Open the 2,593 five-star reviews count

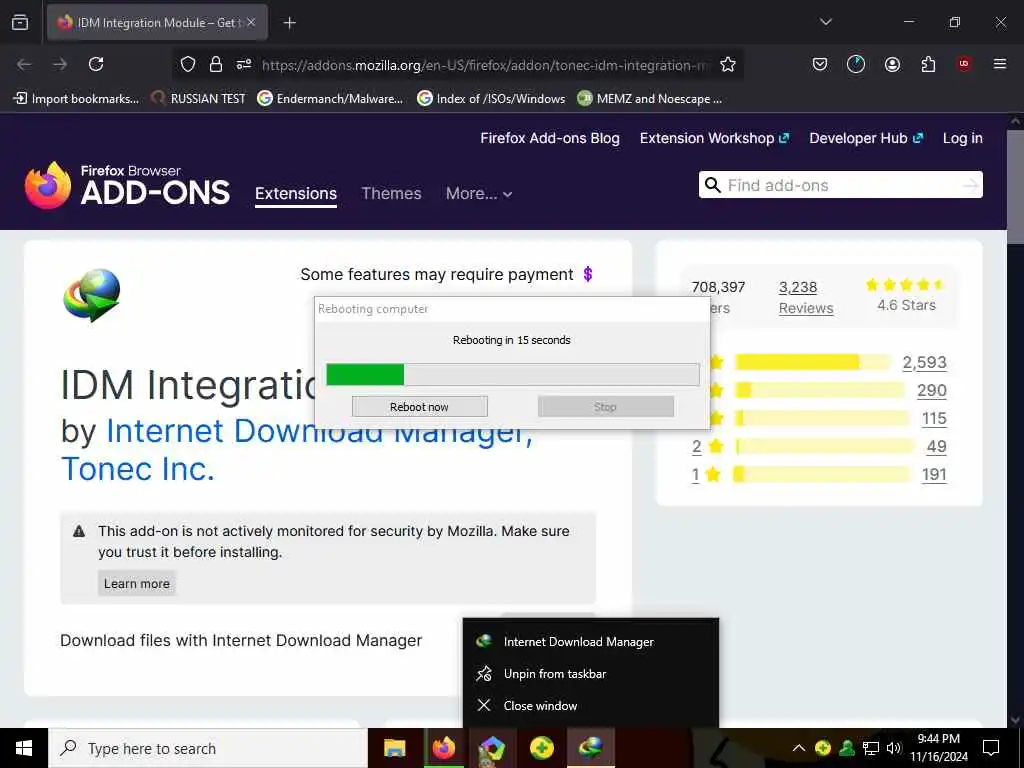(924, 362)
